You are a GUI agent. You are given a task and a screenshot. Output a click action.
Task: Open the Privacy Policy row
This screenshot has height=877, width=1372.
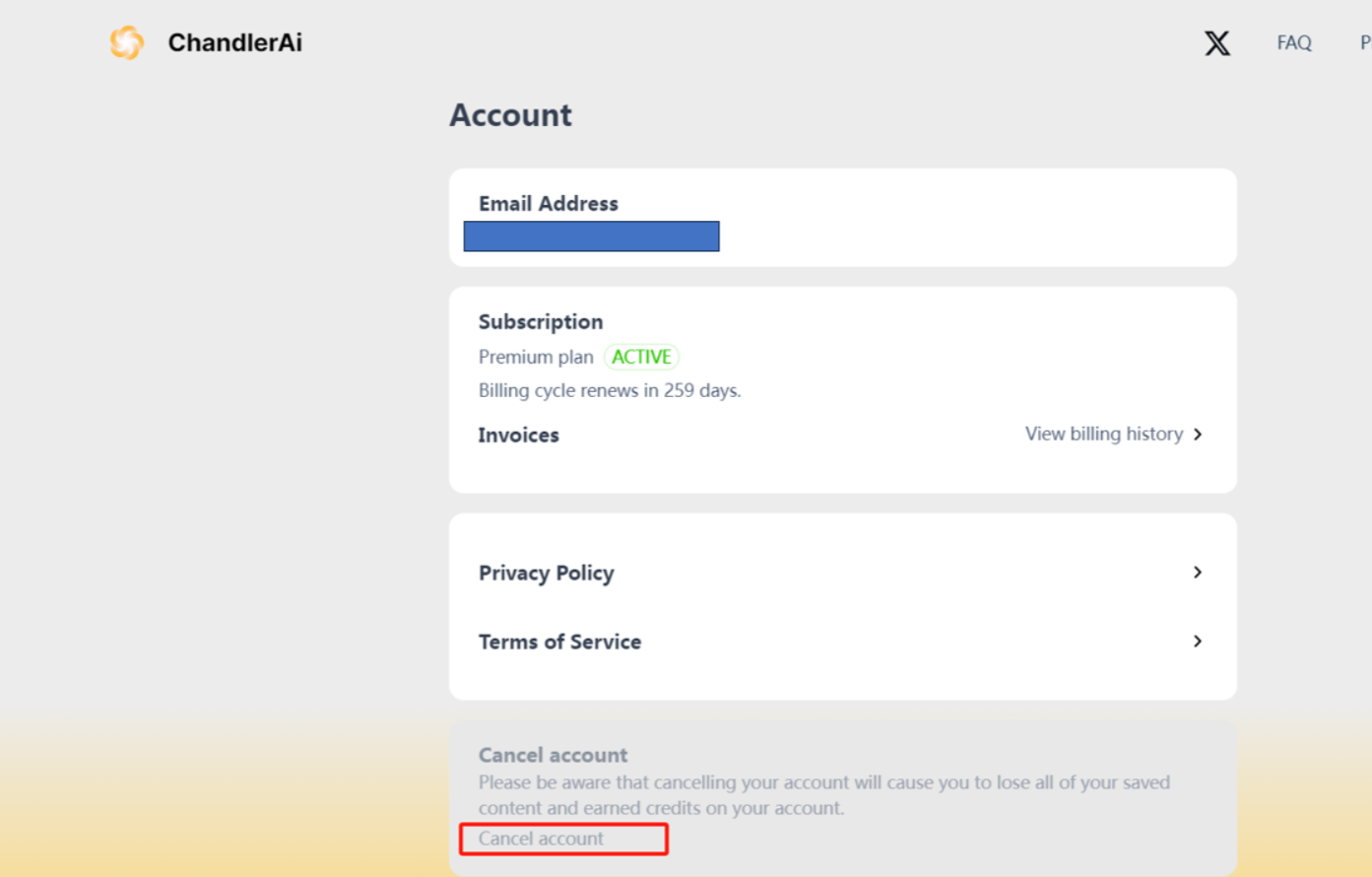tap(547, 573)
